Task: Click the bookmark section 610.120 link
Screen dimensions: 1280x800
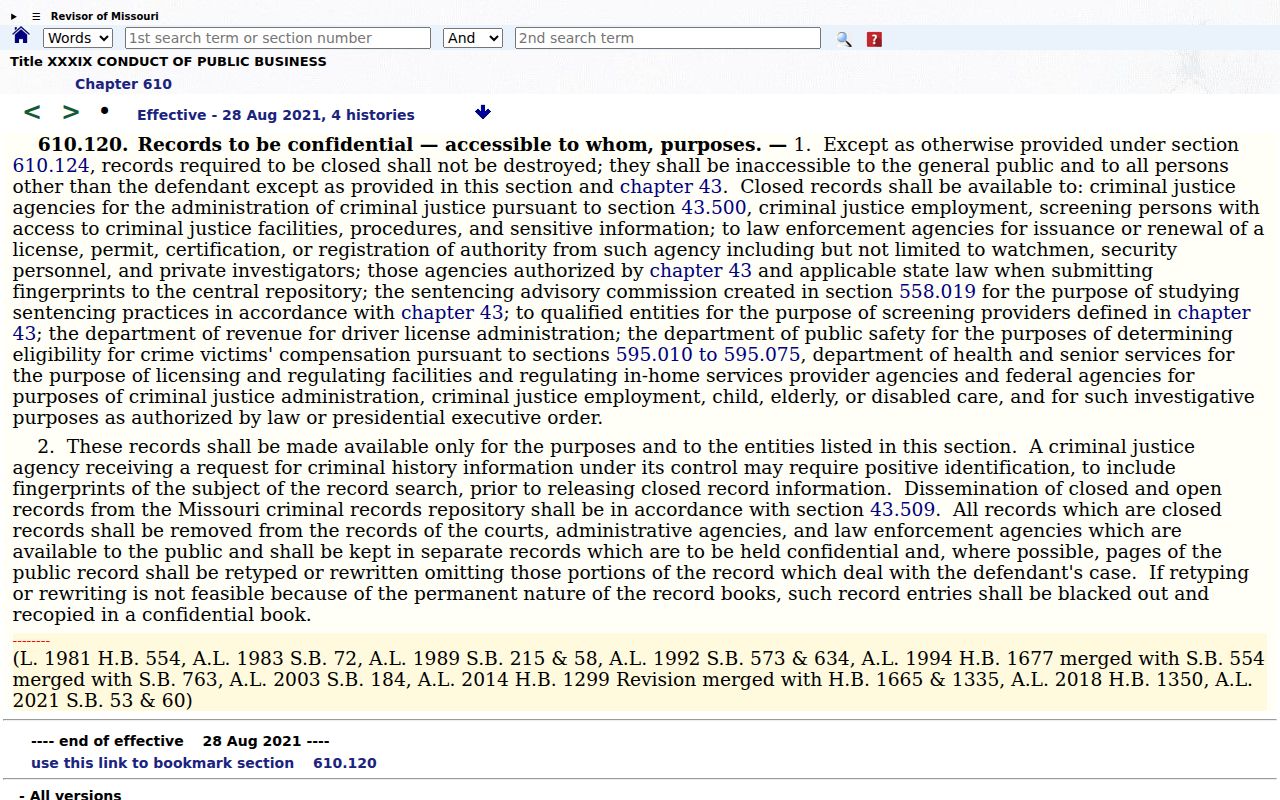Action: tap(204, 763)
